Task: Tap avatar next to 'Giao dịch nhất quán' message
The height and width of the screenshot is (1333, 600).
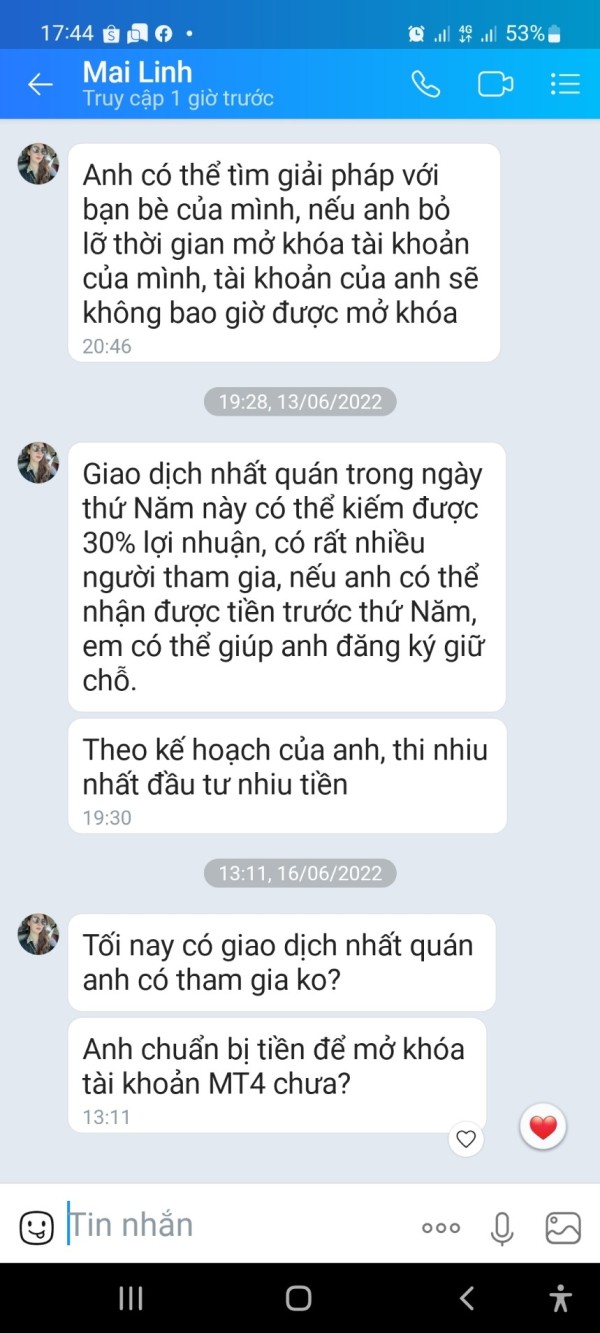Action: tap(38, 463)
